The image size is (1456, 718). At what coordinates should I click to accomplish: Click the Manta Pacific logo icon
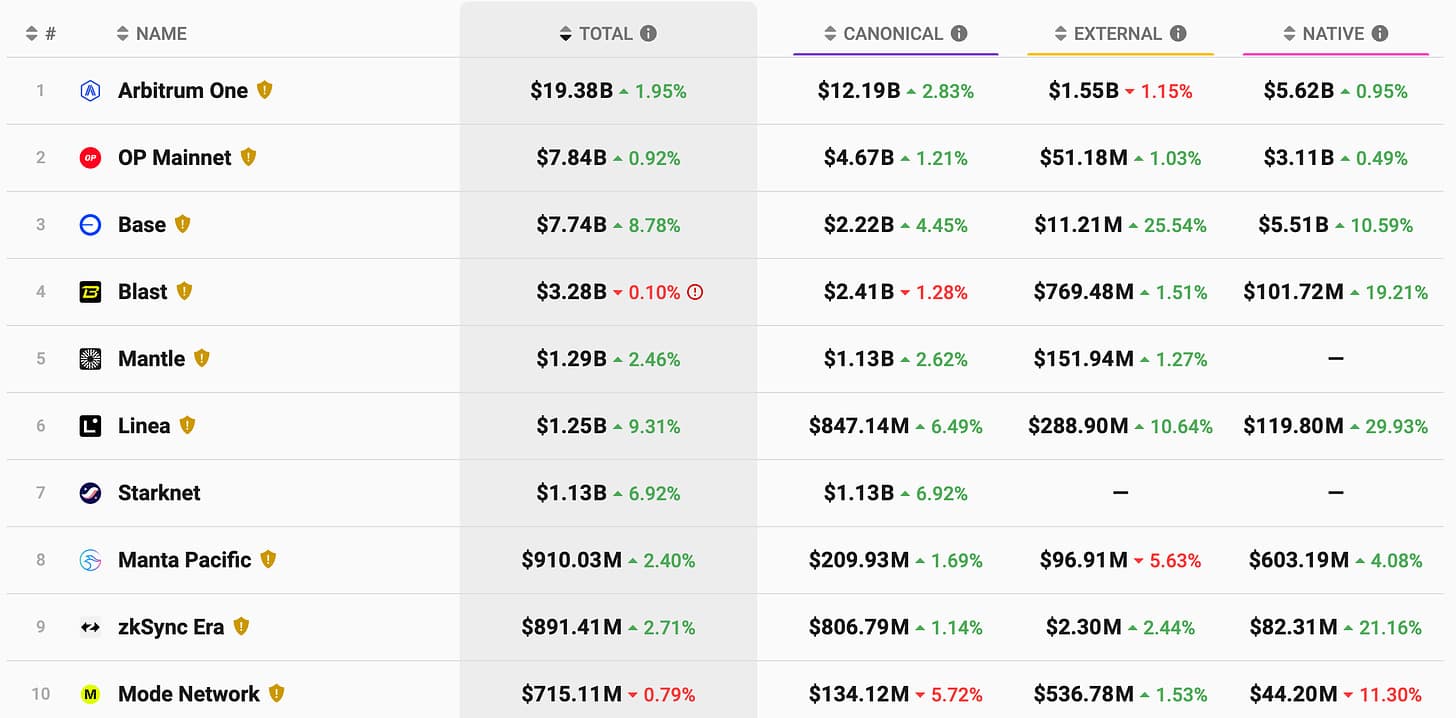(90, 560)
